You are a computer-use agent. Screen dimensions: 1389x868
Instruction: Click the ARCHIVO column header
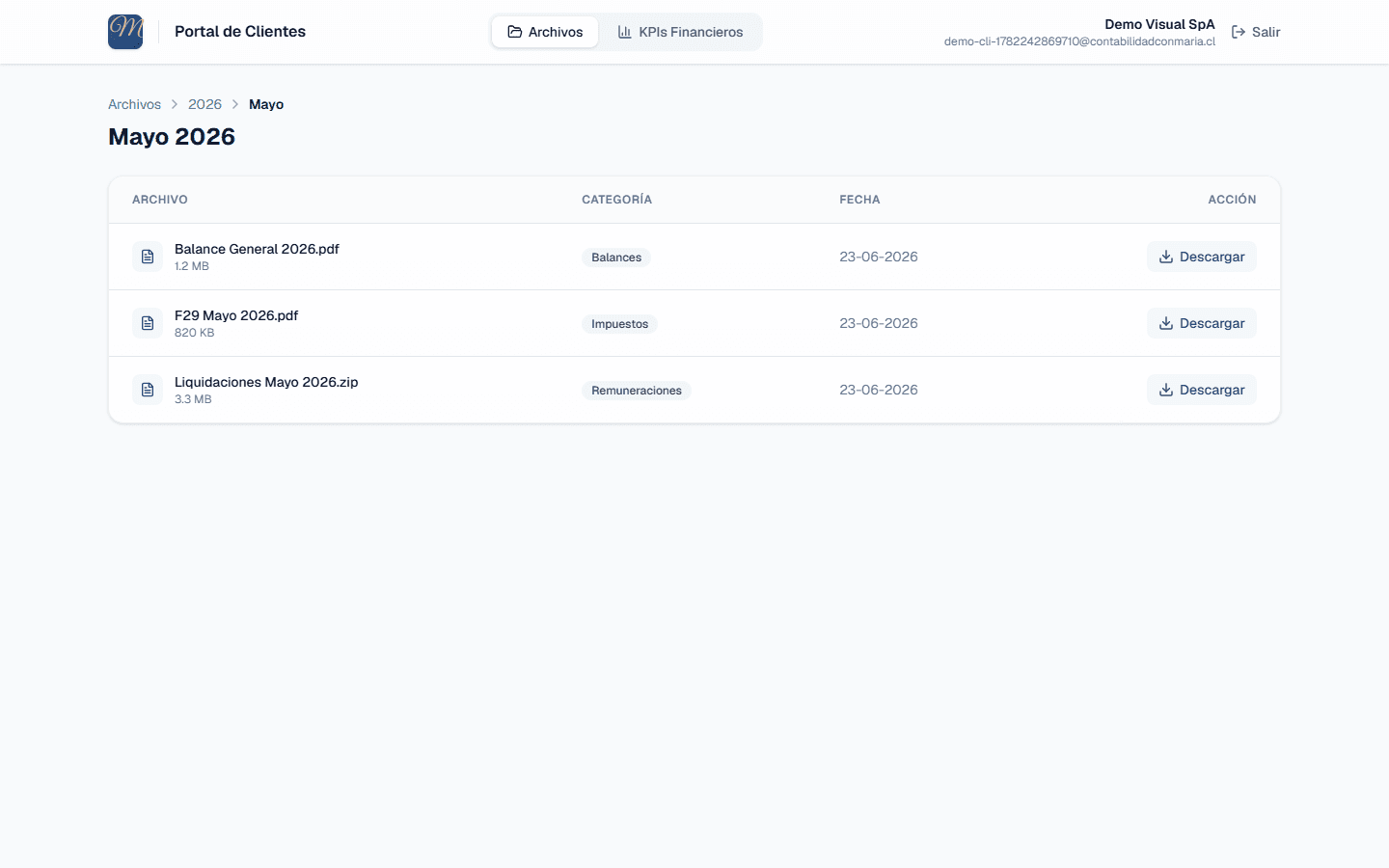pyautogui.click(x=160, y=200)
